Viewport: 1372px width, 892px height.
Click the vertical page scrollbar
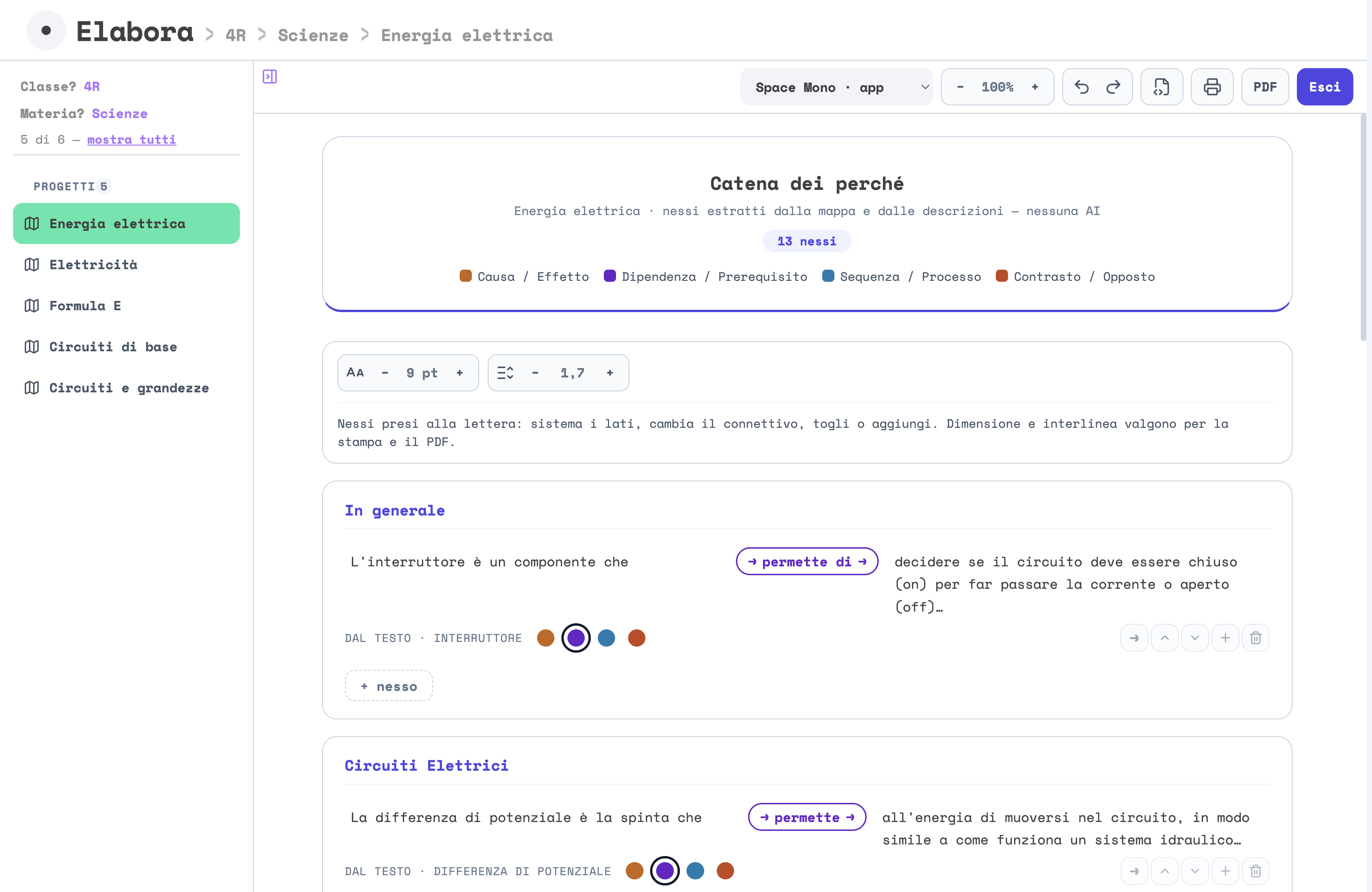(1363, 228)
